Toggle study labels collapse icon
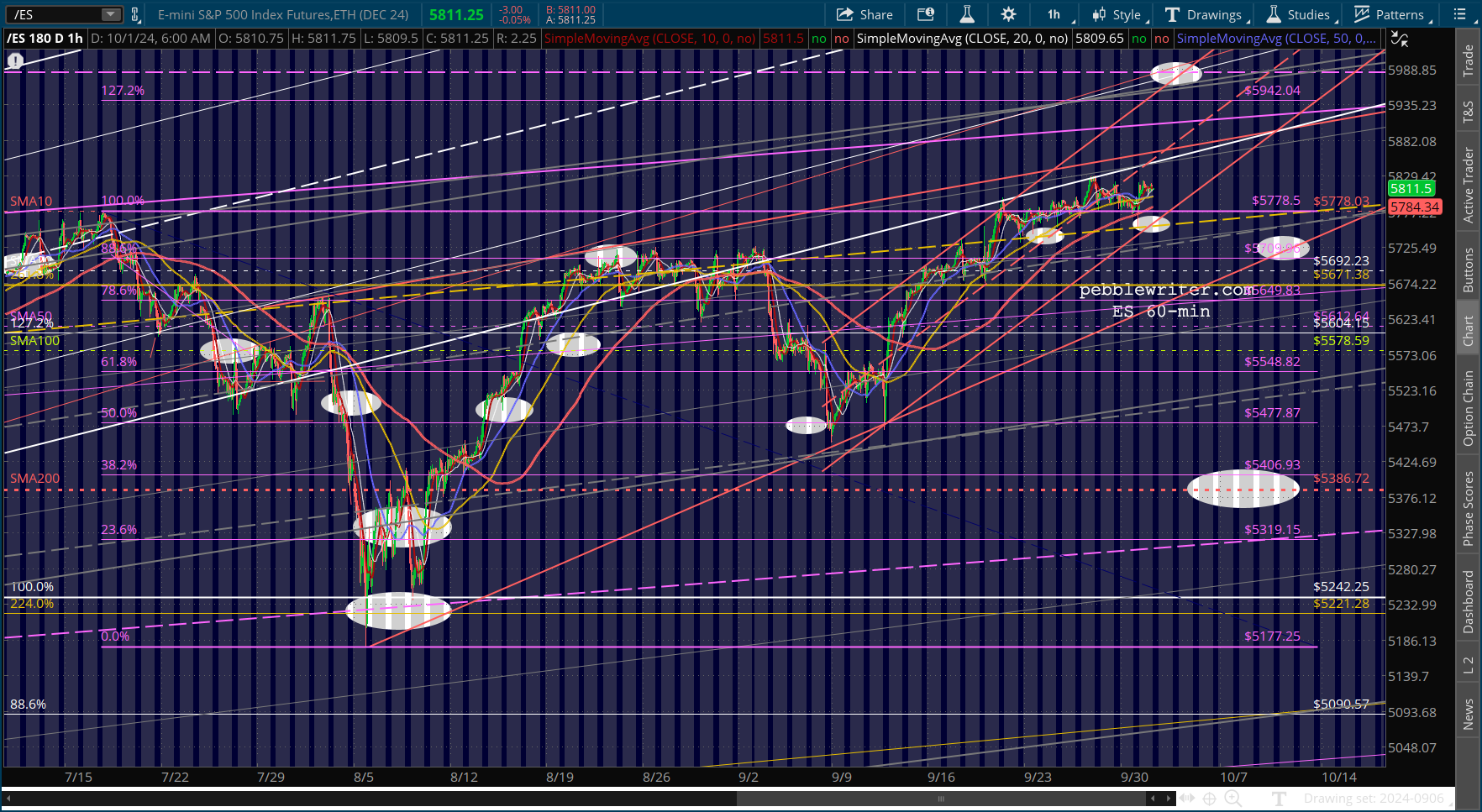Viewport: 1482px width, 812px height. pyautogui.click(x=1399, y=39)
